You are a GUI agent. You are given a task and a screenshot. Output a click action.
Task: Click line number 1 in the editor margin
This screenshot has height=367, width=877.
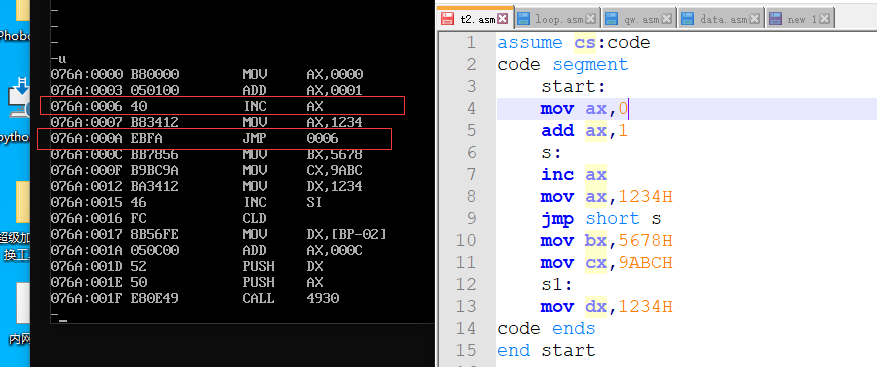click(x=471, y=43)
